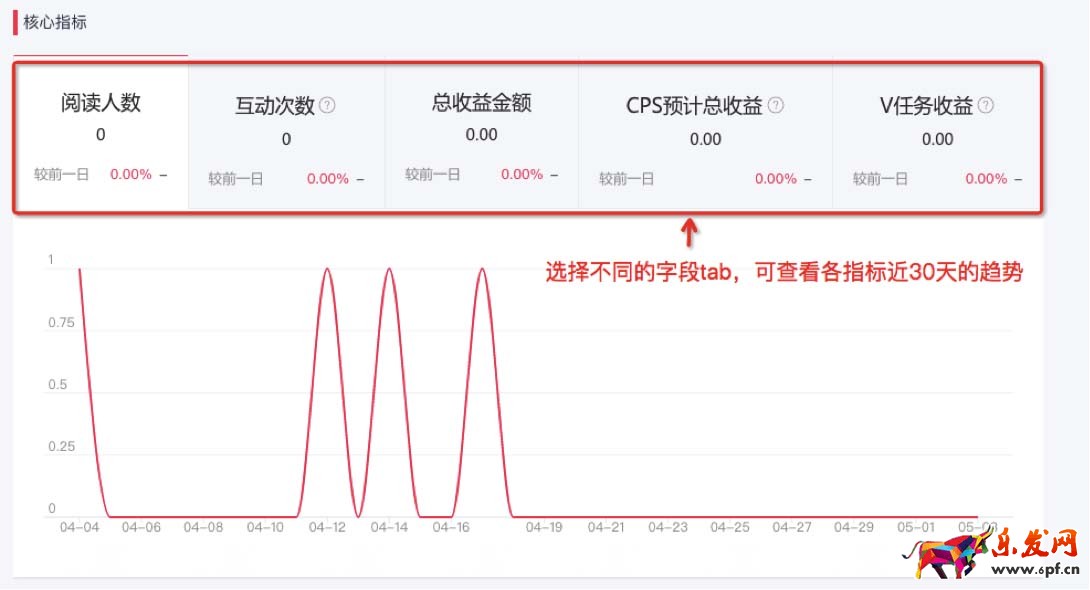The image size is (1090, 590).
Task: Select the 阅读人数 metric tab
Action: coord(101,103)
